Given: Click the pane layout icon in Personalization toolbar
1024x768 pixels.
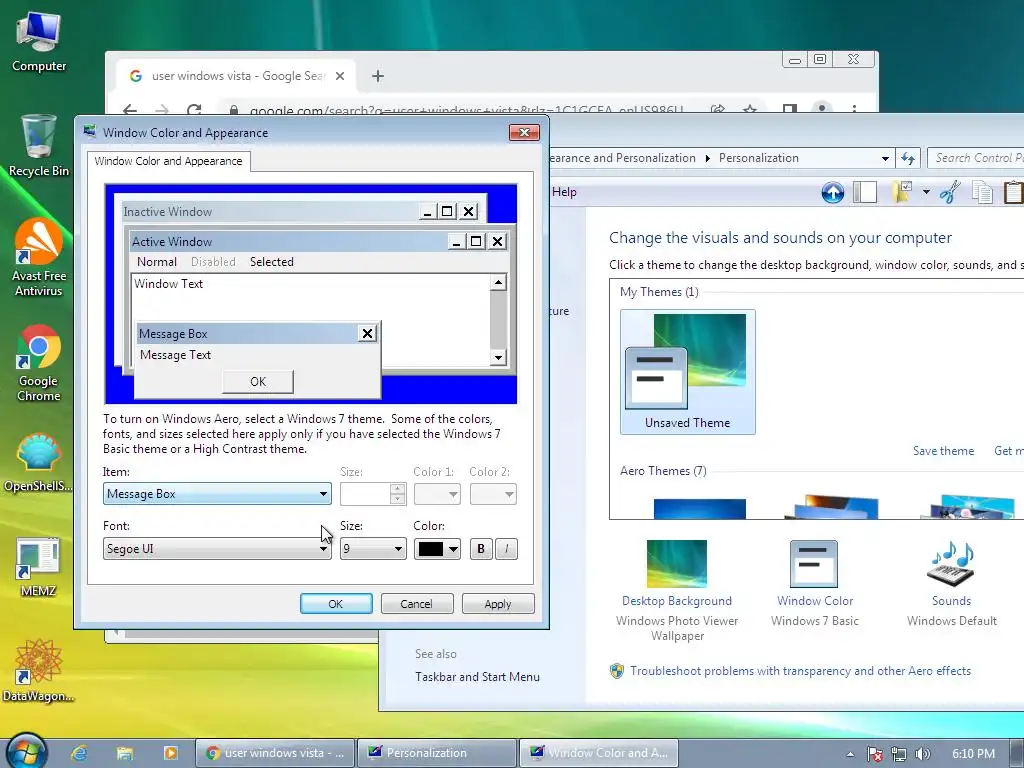Looking at the screenshot, I should [x=865, y=192].
